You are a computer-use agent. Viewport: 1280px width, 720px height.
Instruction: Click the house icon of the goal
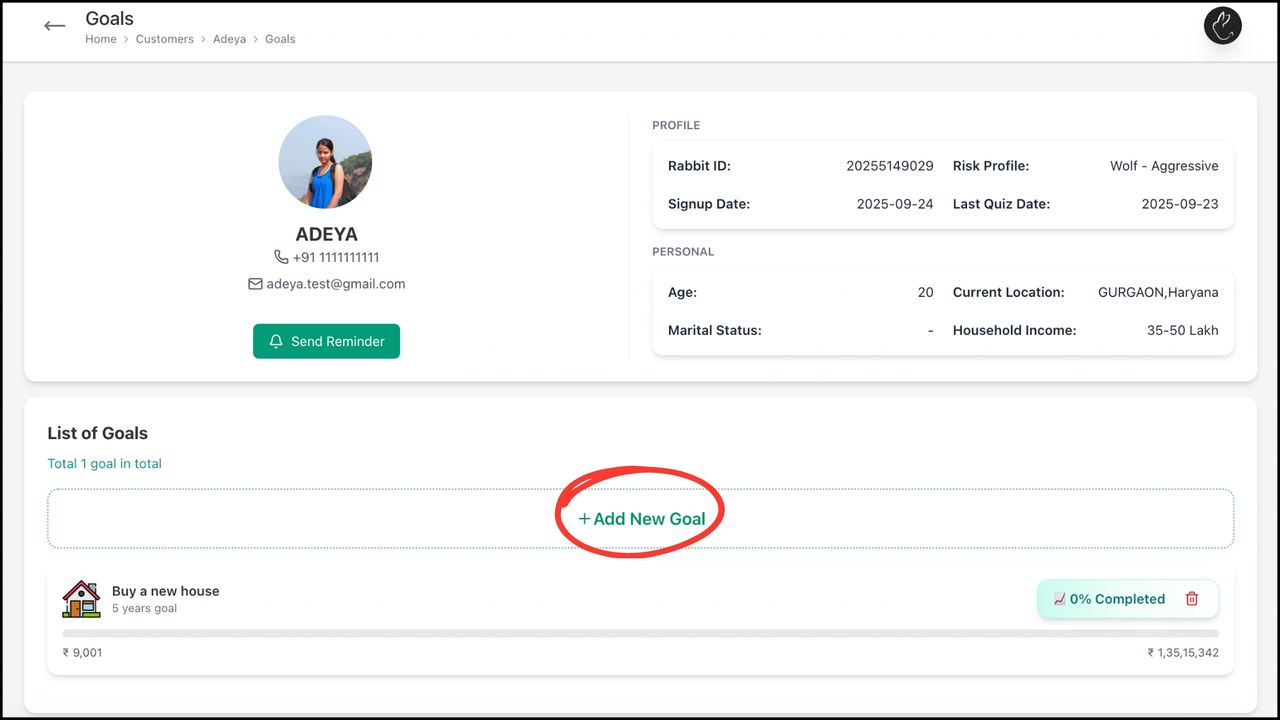(81, 599)
